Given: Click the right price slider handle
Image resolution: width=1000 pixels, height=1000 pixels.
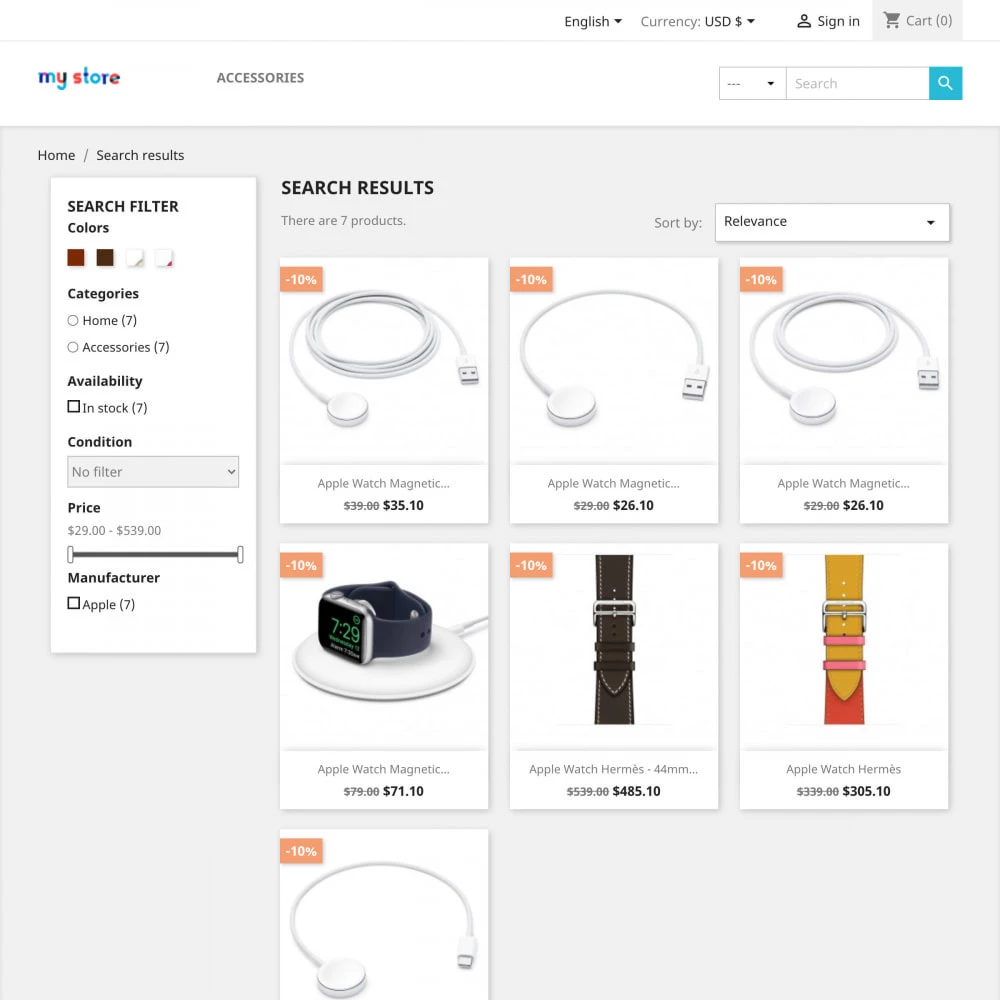Looking at the screenshot, I should 240,554.
